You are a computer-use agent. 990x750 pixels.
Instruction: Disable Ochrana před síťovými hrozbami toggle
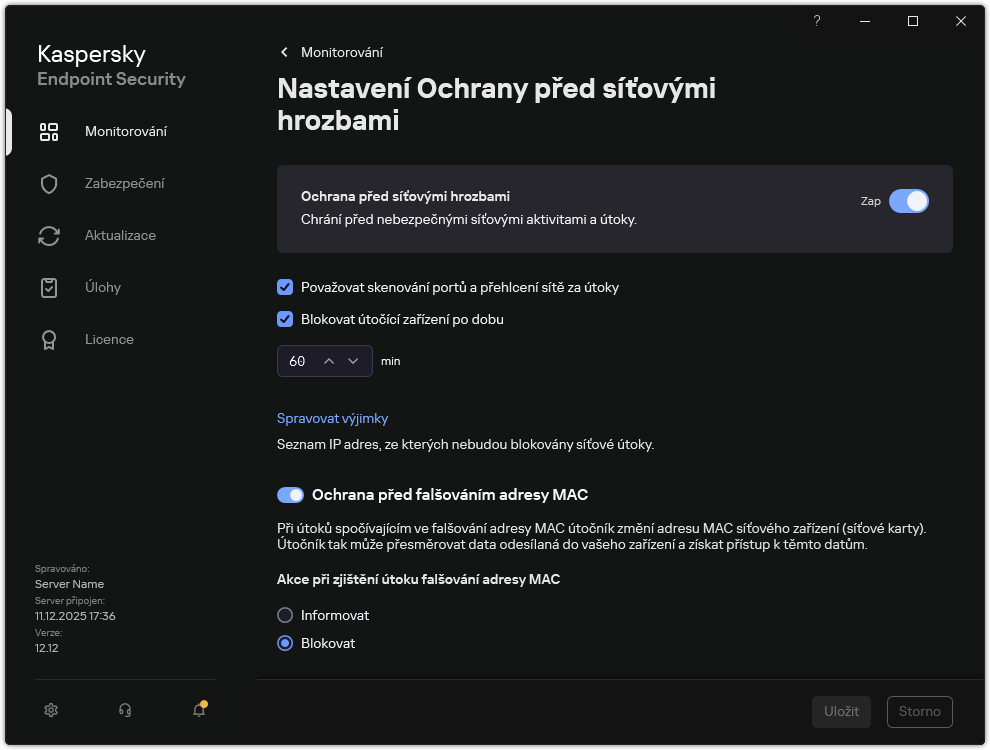(x=909, y=201)
